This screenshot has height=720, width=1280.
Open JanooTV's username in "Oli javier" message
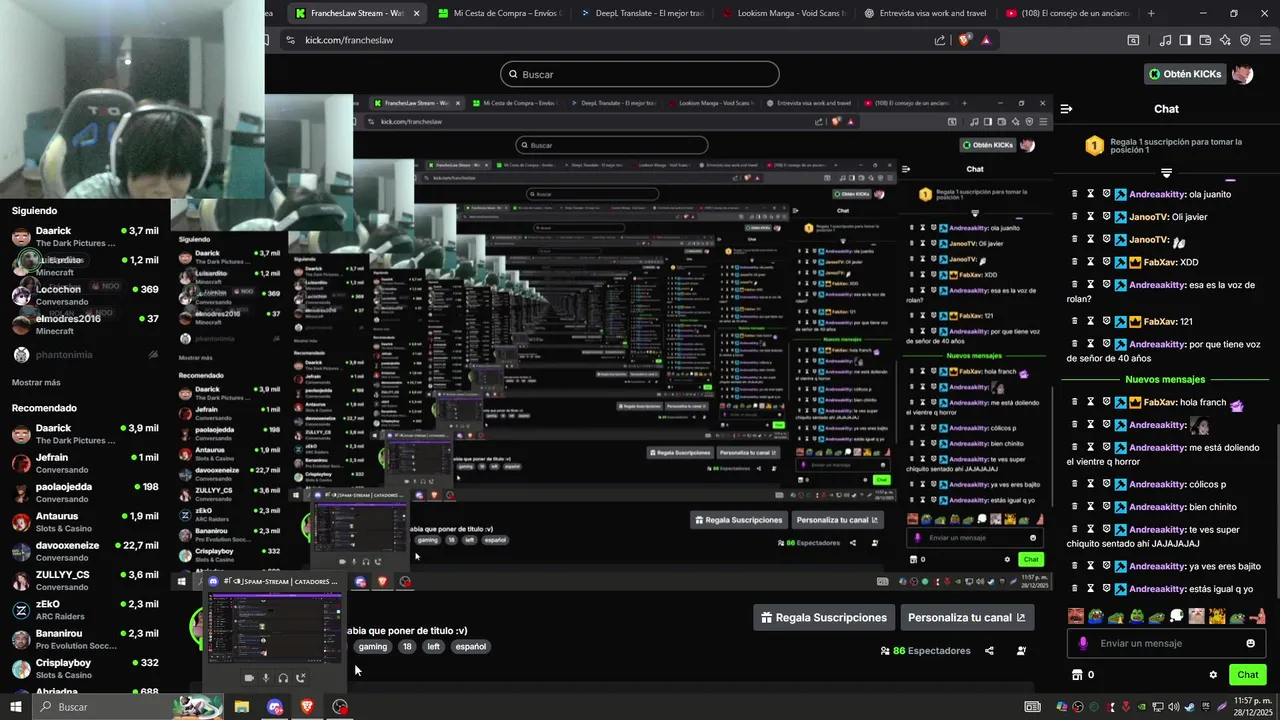[x=1149, y=216]
